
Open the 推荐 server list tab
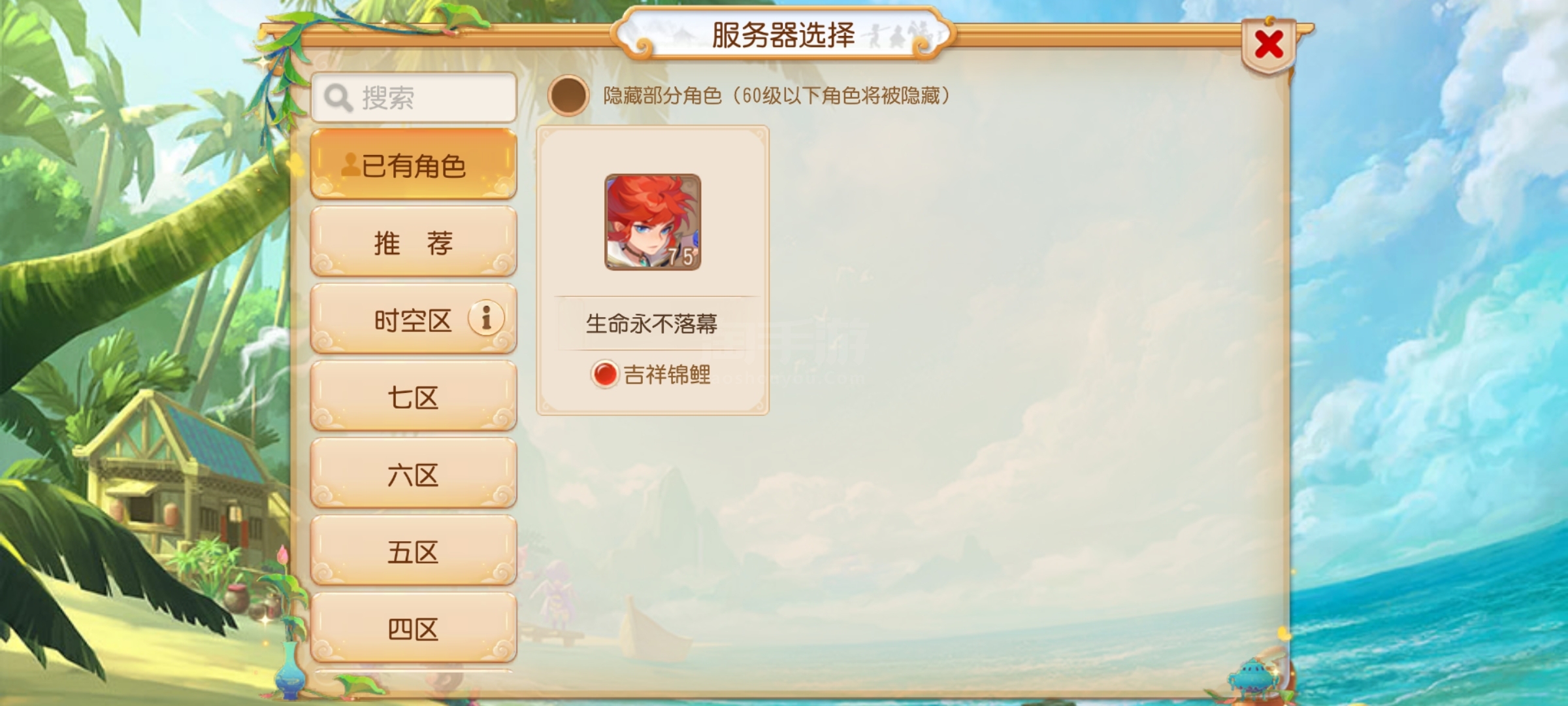tap(414, 242)
